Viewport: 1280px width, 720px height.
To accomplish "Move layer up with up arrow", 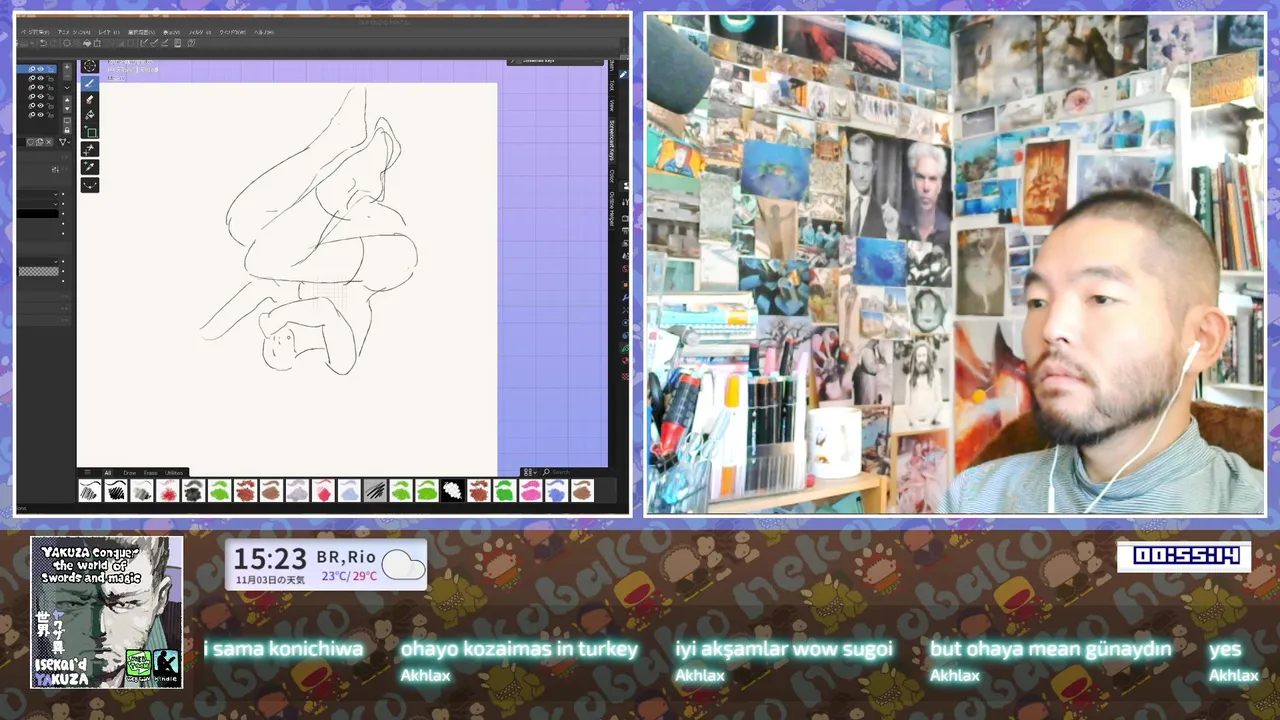I will [x=67, y=100].
